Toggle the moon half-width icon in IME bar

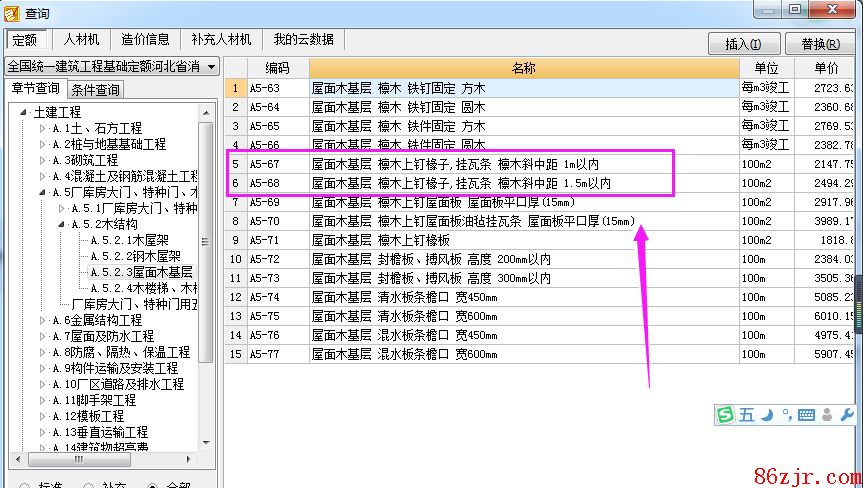[767, 415]
